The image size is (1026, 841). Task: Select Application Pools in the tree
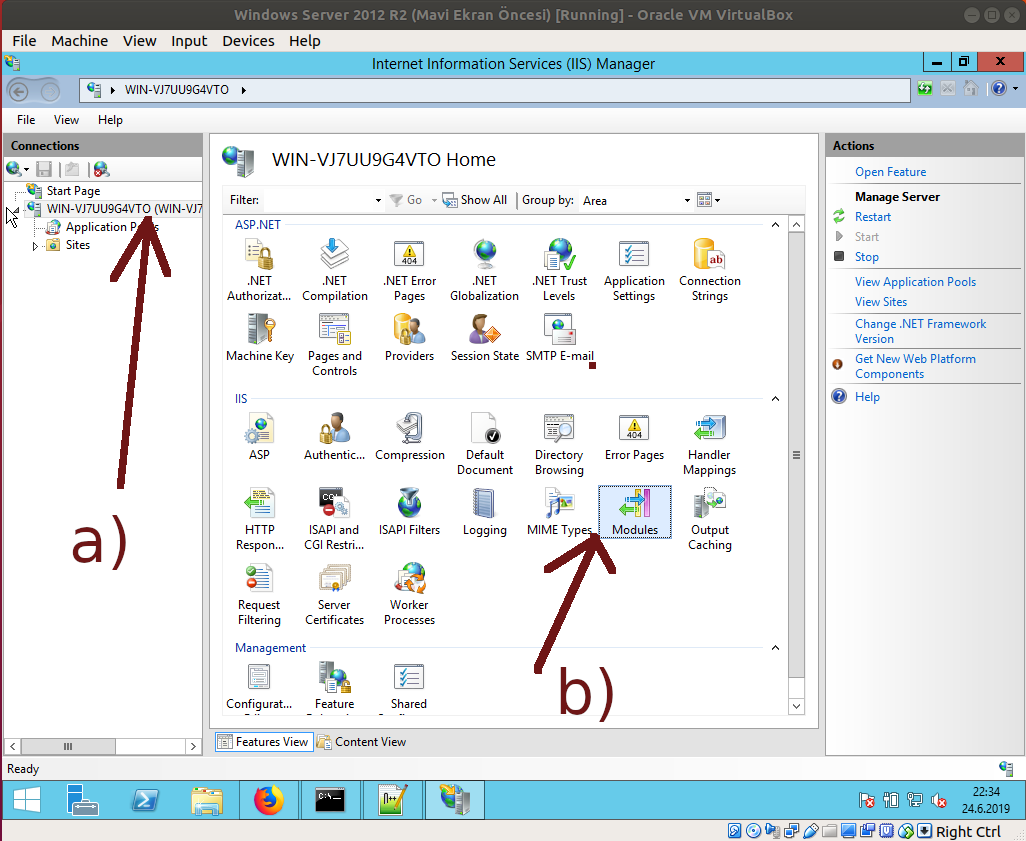[x=111, y=227]
